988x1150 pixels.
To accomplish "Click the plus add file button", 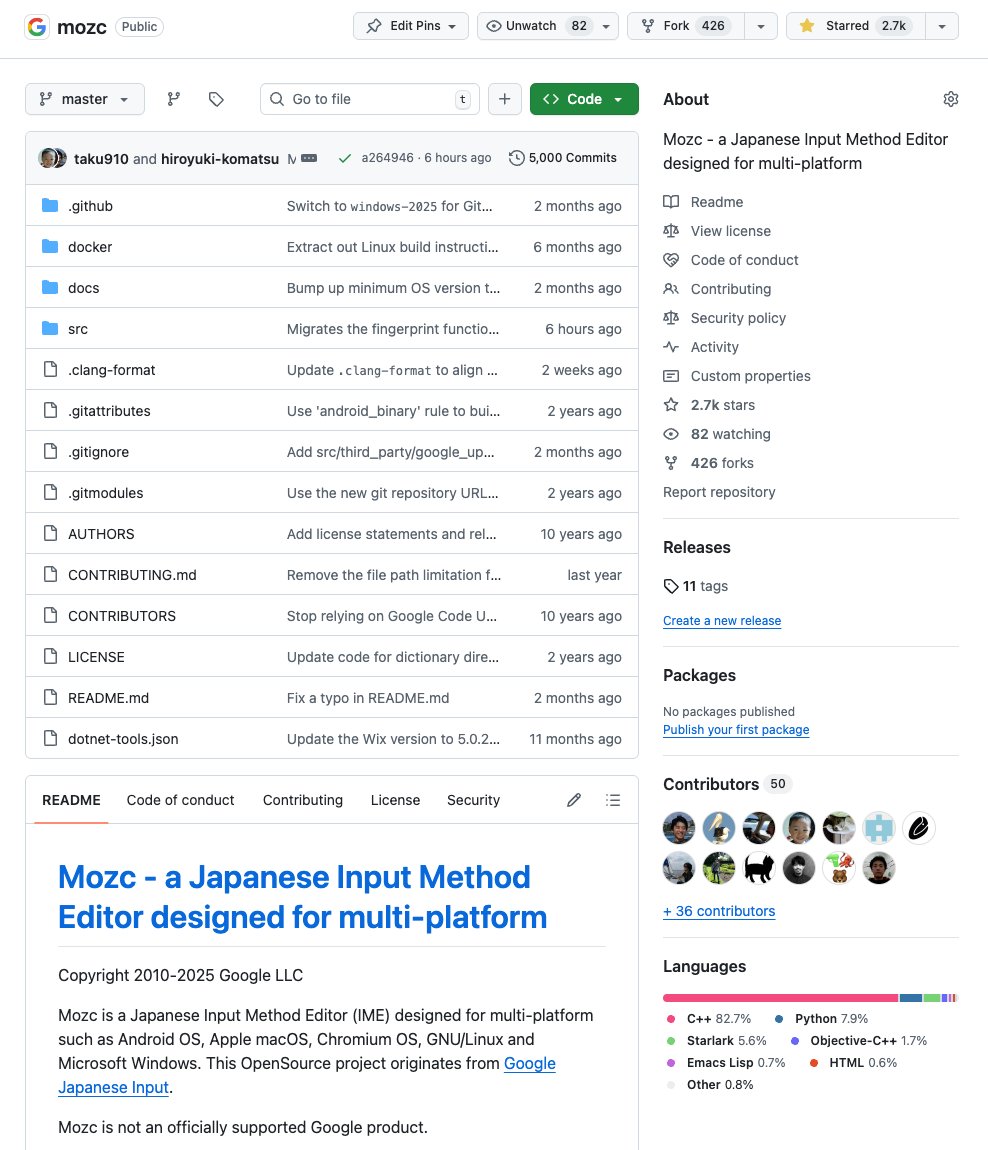I will click(505, 99).
